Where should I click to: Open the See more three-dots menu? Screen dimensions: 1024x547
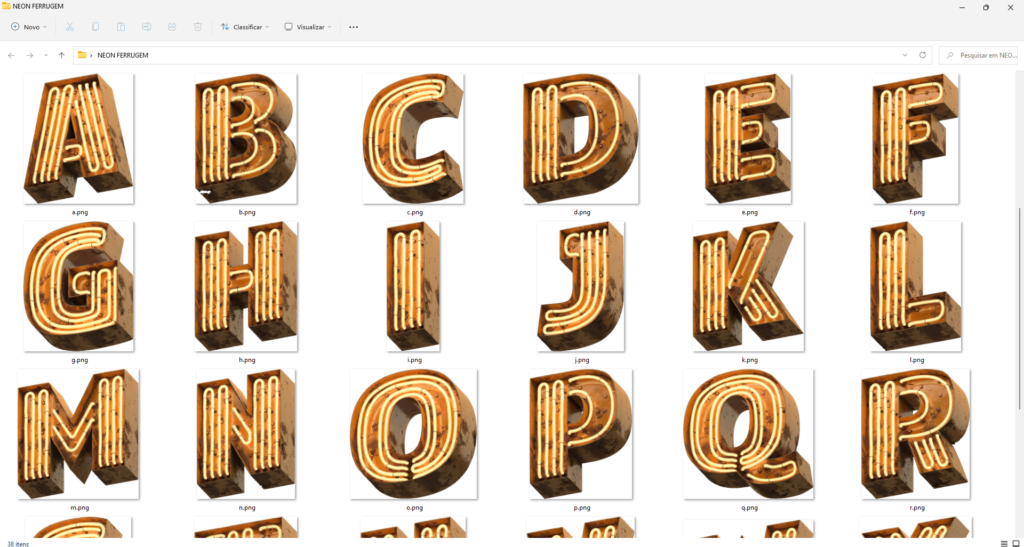coord(353,27)
